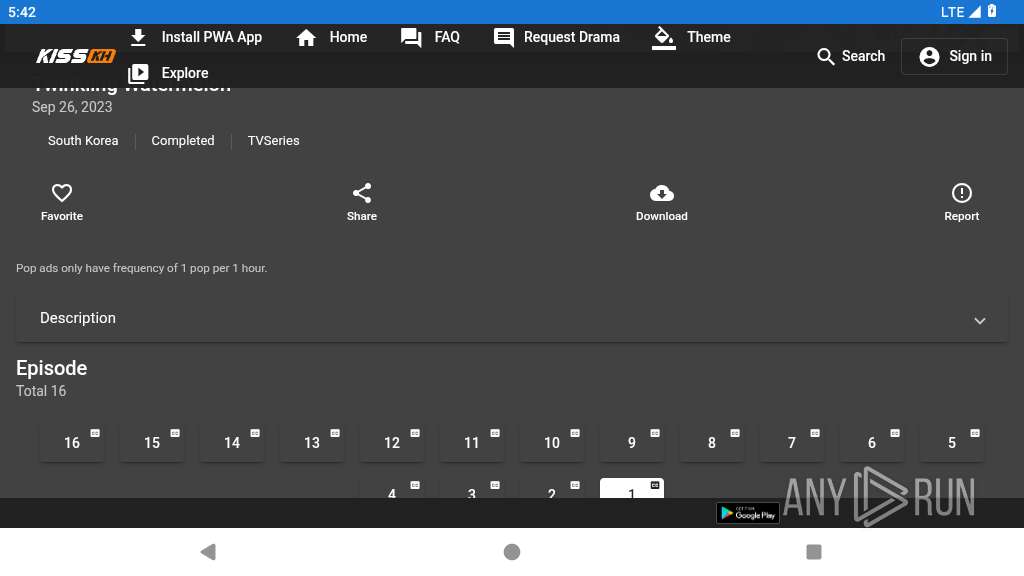Click the Explore video library icon
The image size is (1024, 576).
pos(138,73)
